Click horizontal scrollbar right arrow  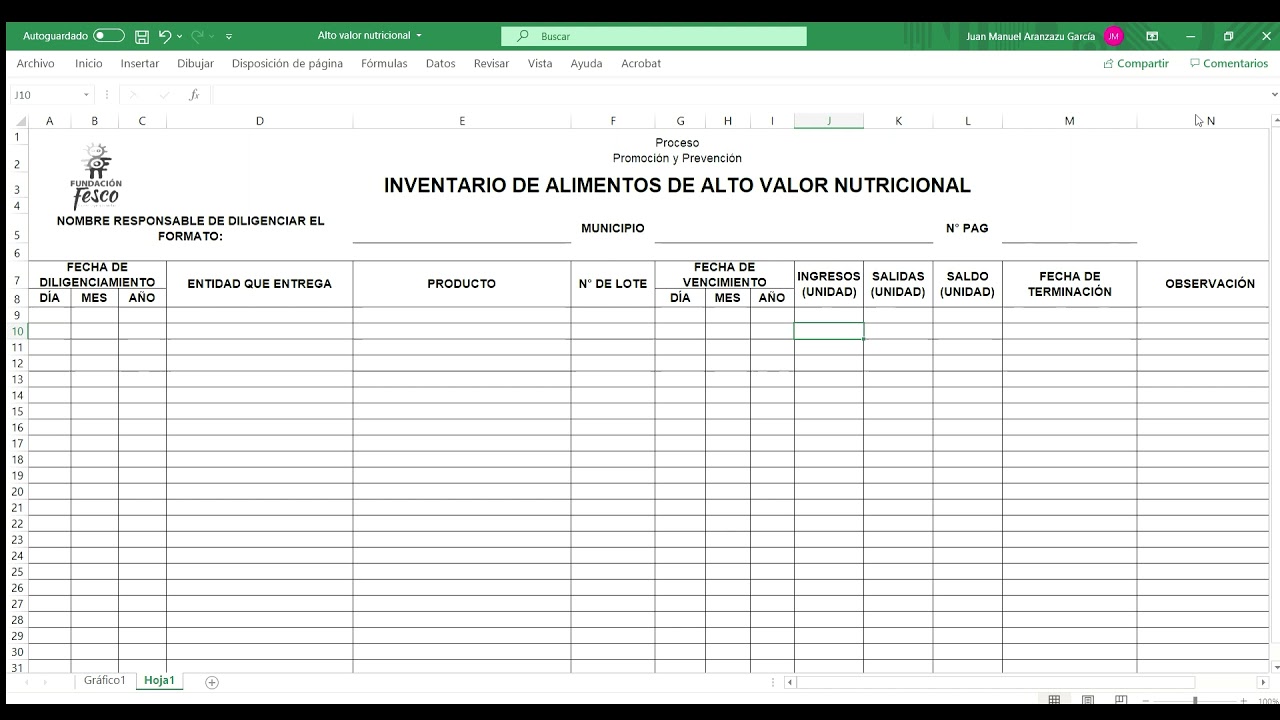[x=1263, y=682]
